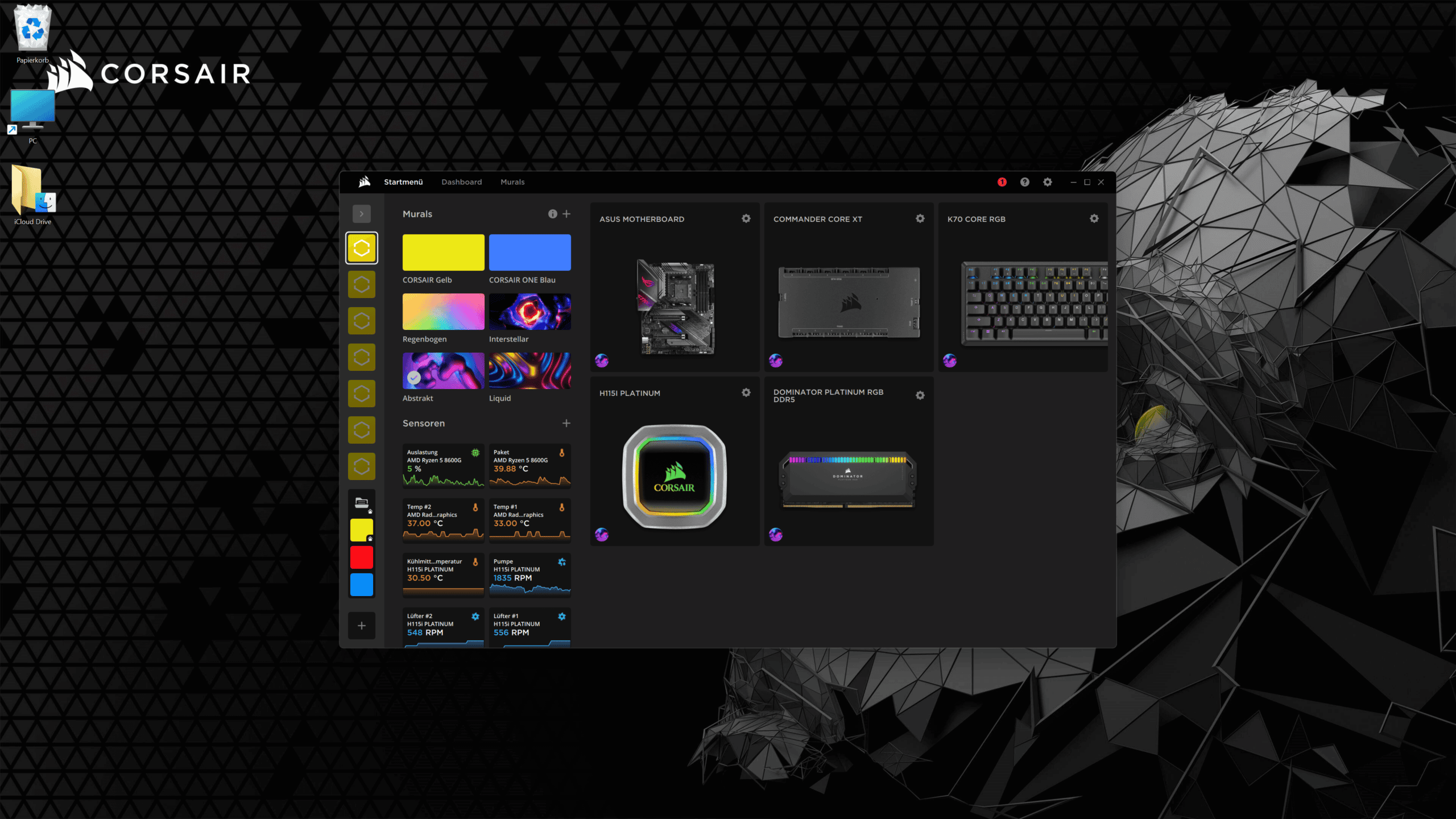Screen dimensions: 1456x819
Task: Switch to the Startmenü tab
Action: tap(403, 182)
